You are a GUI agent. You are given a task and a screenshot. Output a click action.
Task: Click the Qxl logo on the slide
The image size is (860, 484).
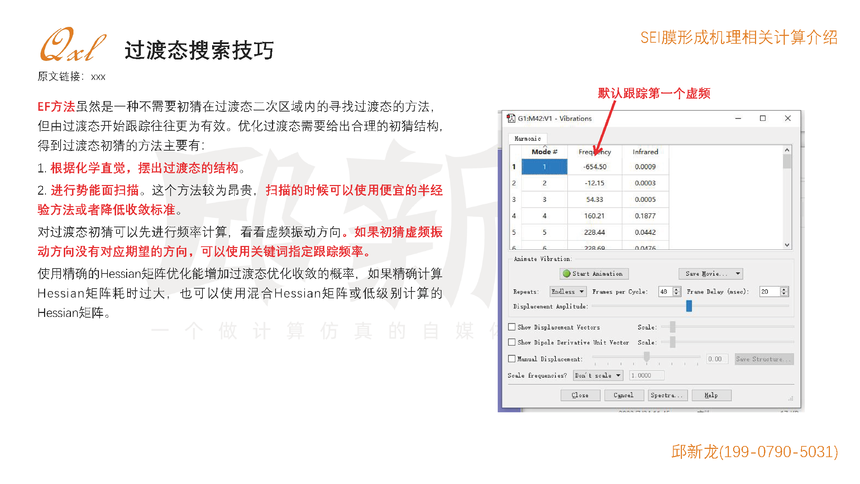point(72,47)
